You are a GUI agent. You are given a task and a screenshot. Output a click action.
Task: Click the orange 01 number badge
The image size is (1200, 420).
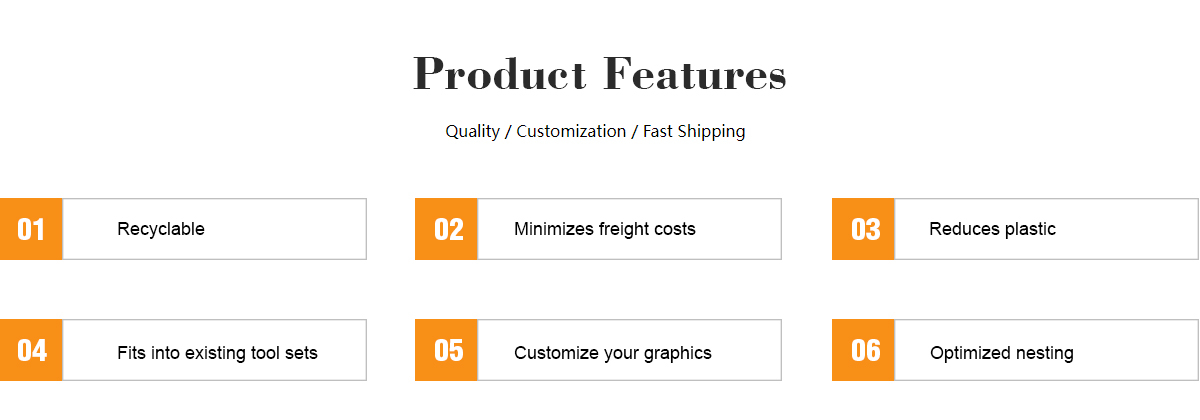(31, 229)
